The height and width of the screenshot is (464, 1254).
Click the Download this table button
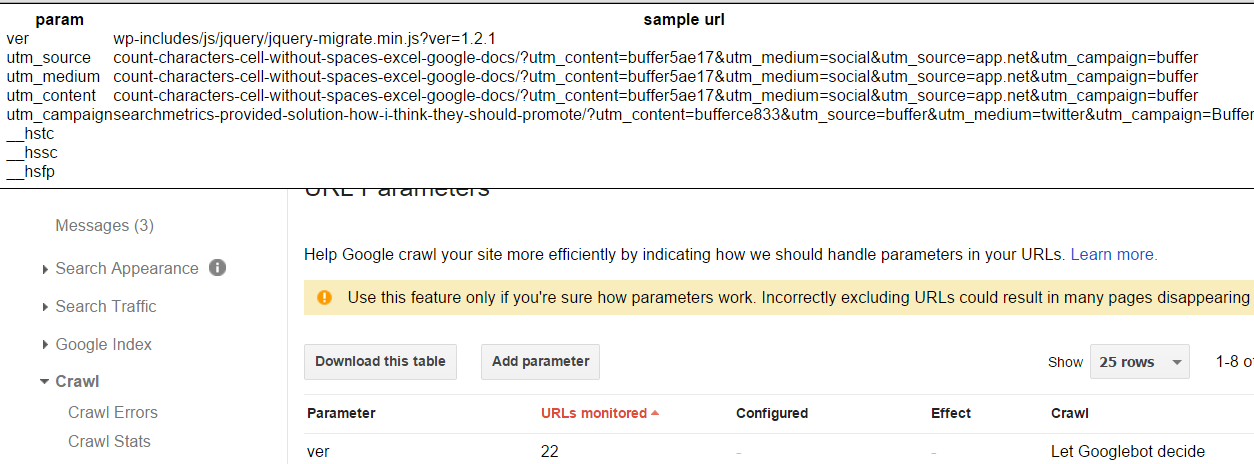point(380,362)
